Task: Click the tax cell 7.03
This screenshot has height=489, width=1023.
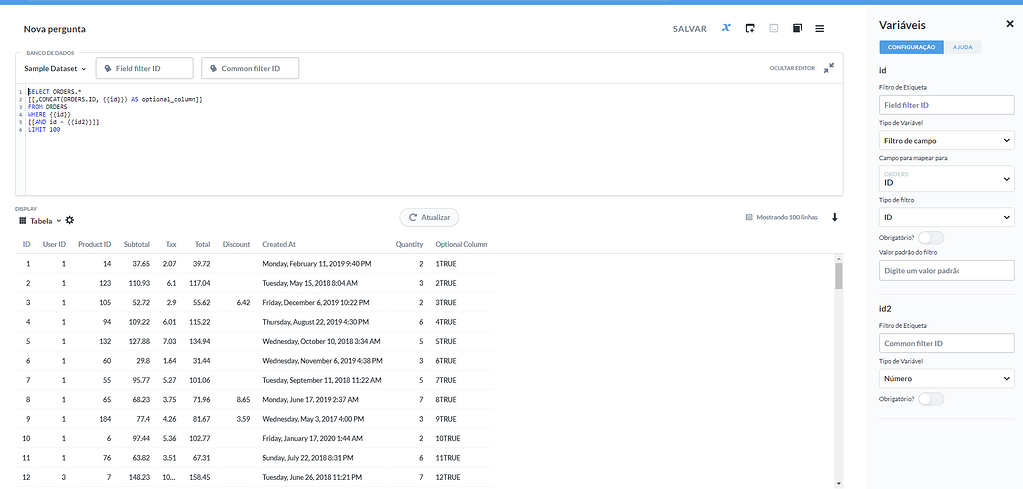Action: [169, 341]
